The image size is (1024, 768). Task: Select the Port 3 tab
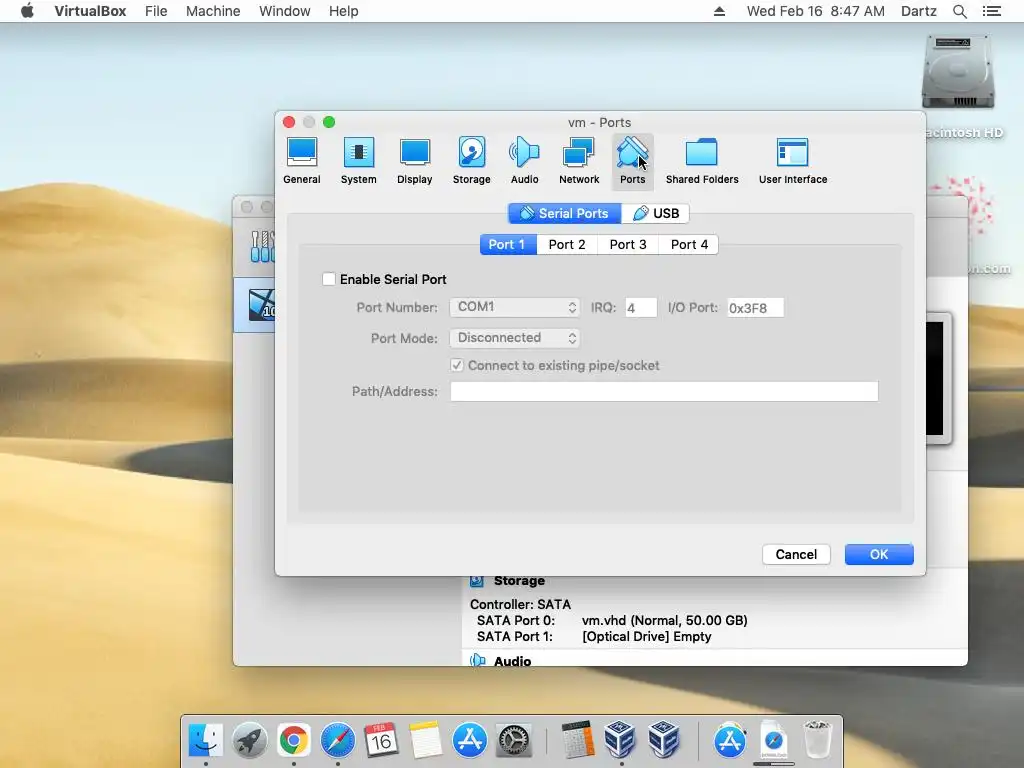click(628, 244)
